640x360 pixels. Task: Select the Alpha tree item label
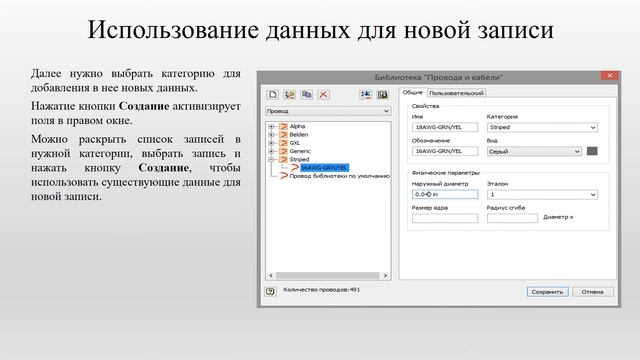[298, 126]
